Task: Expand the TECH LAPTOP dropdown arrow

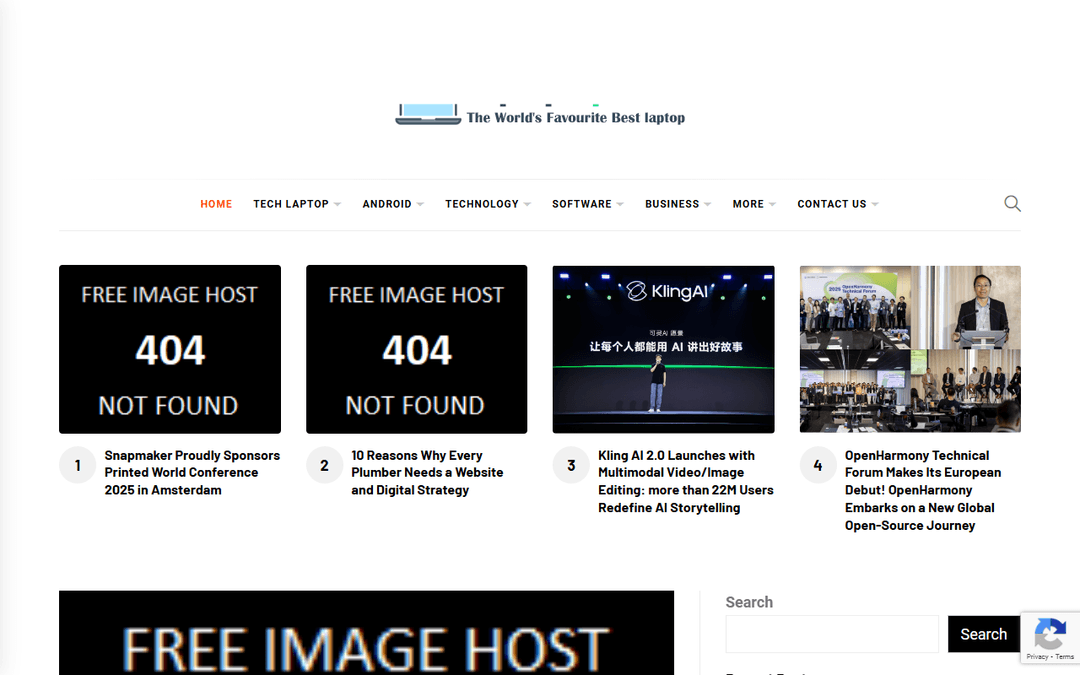Action: click(x=338, y=205)
